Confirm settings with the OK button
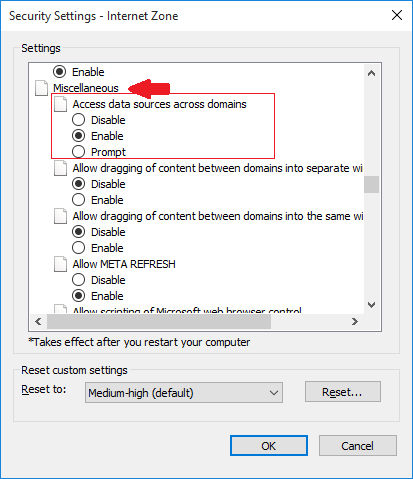413x479 pixels. pos(269,446)
